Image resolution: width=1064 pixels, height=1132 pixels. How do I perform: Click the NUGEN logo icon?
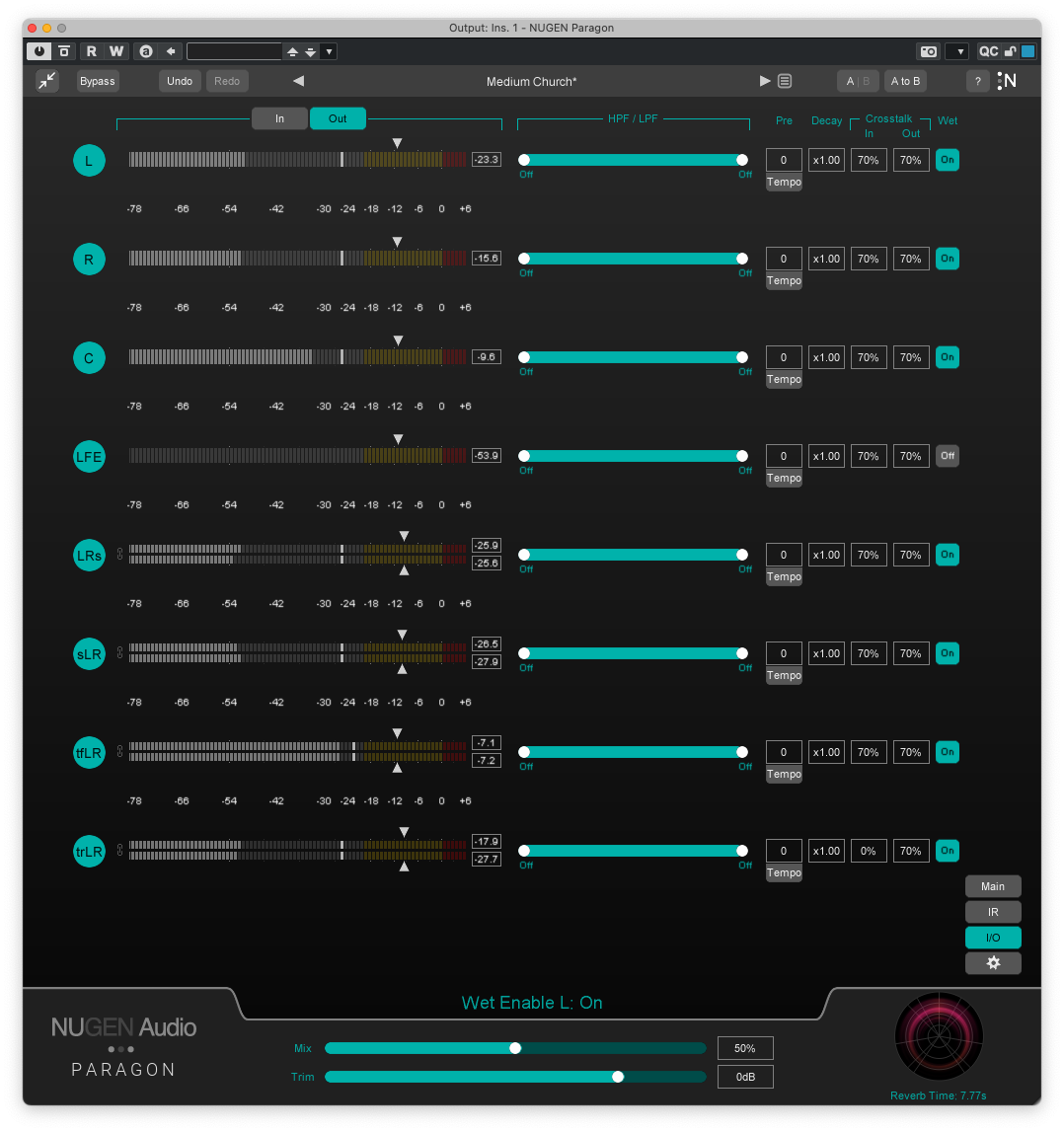1007,81
